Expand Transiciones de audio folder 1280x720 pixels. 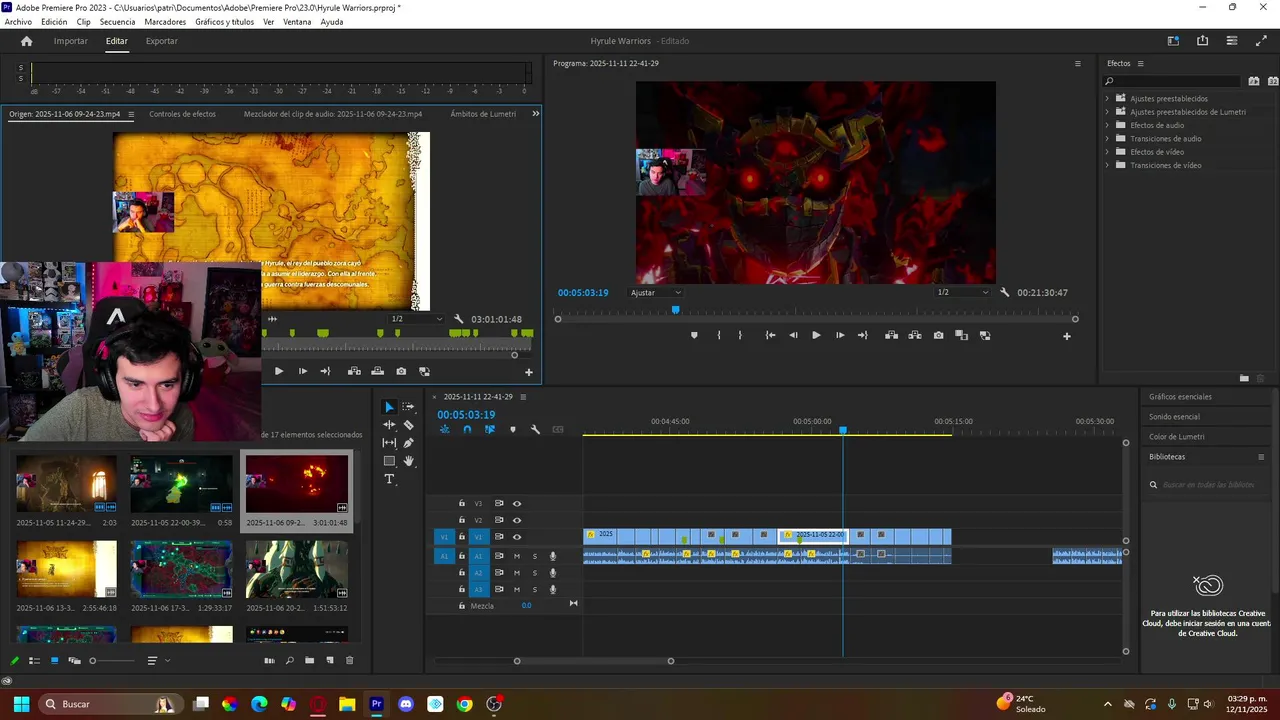(1107, 139)
